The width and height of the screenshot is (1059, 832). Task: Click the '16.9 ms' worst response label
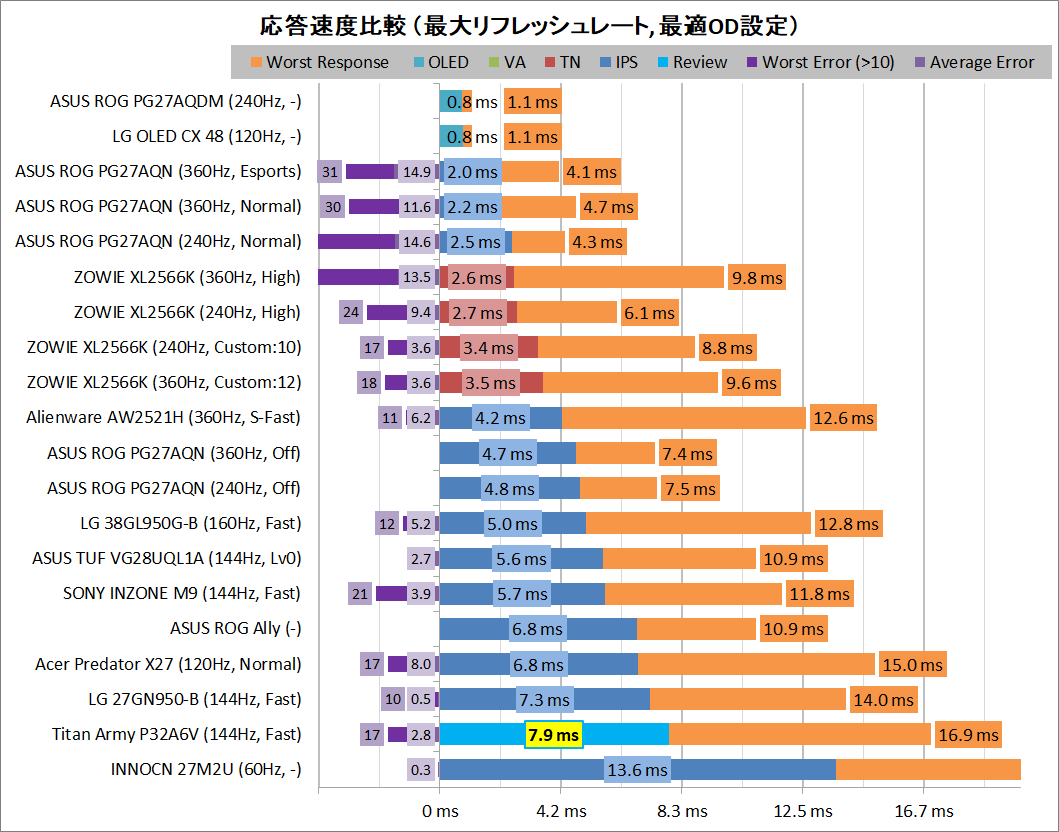[x=968, y=735]
